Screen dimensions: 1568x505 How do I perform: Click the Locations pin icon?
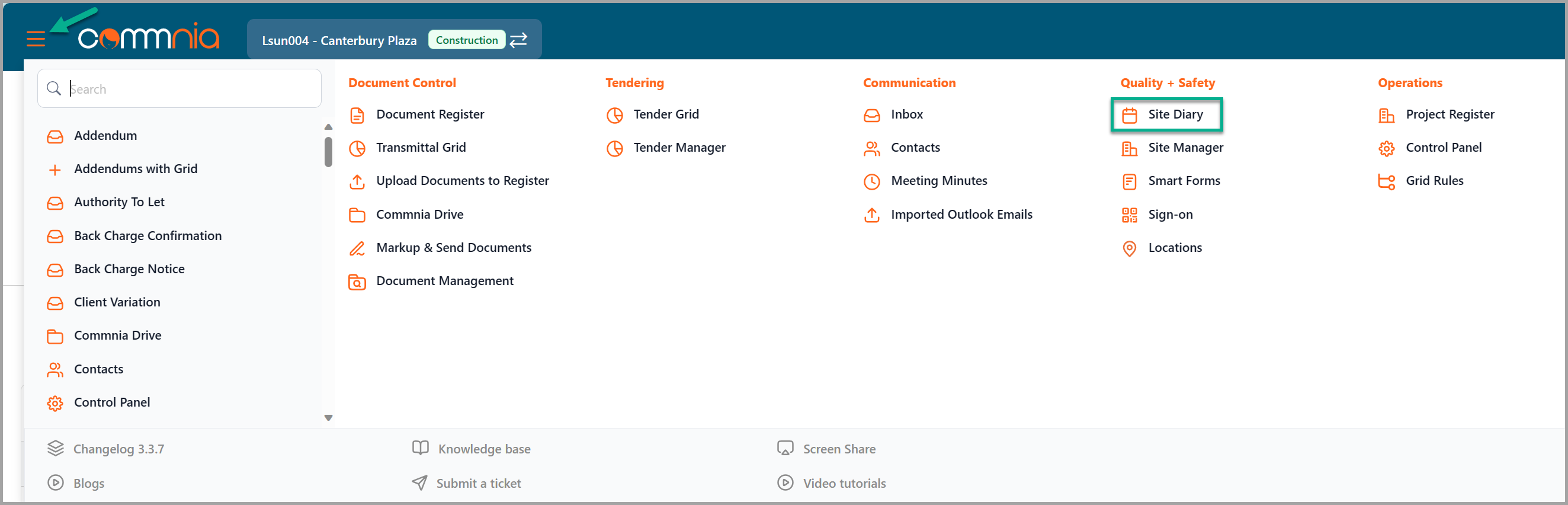coord(1130,248)
